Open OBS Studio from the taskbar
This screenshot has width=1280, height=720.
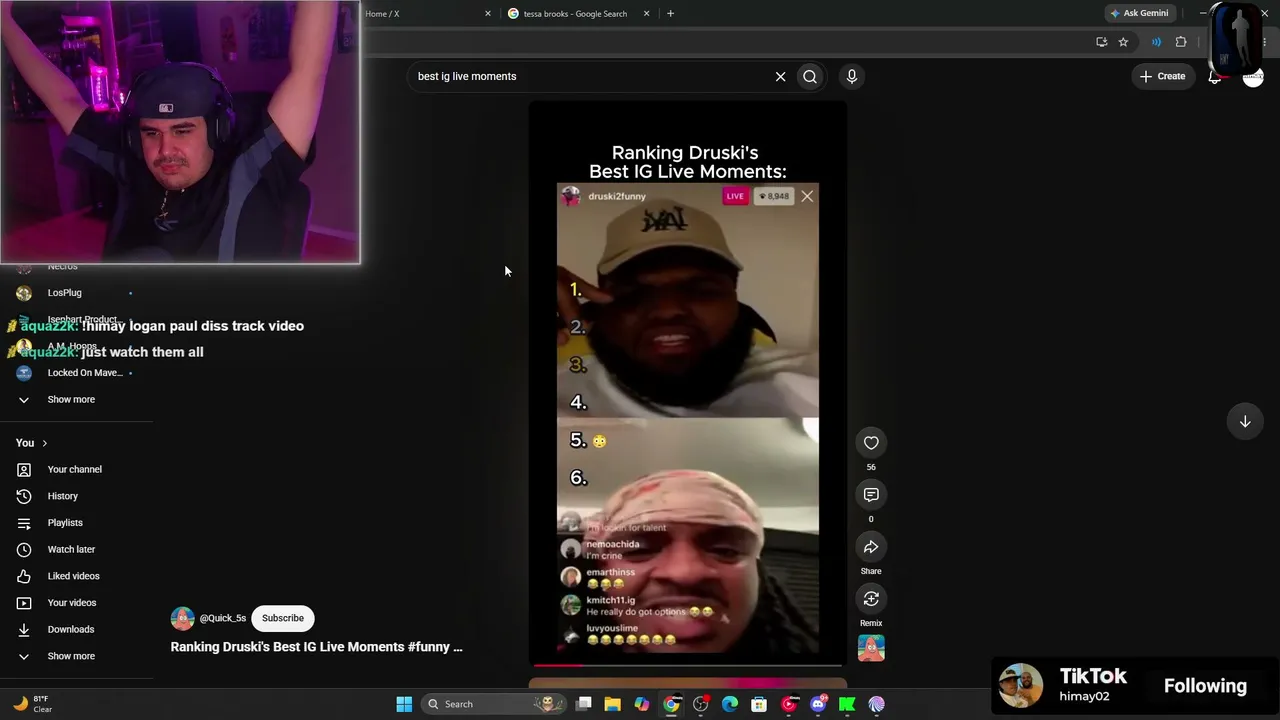701,704
